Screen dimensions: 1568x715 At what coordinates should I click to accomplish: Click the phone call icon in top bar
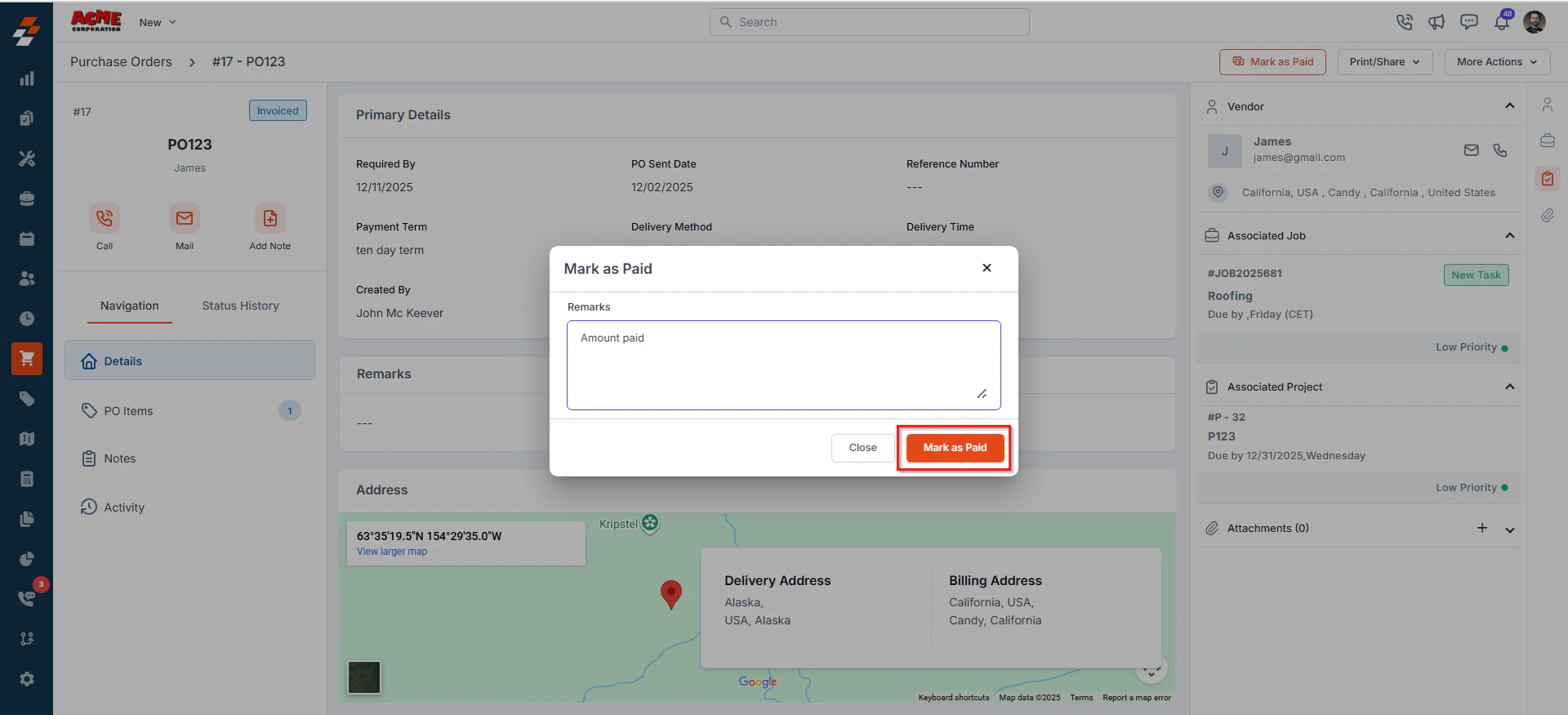[x=1404, y=22]
